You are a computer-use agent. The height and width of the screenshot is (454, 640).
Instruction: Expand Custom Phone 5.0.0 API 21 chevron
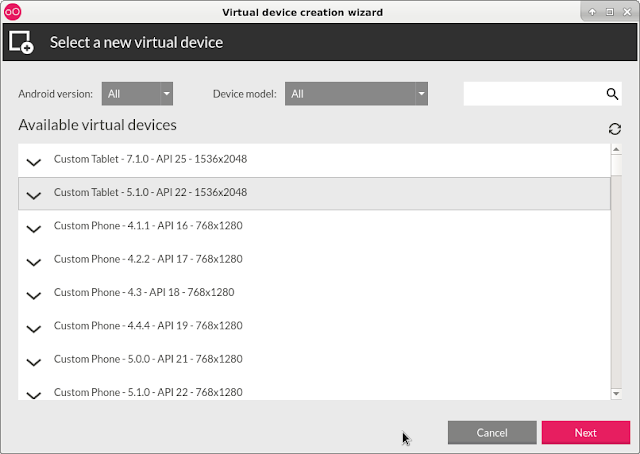tap(33, 362)
